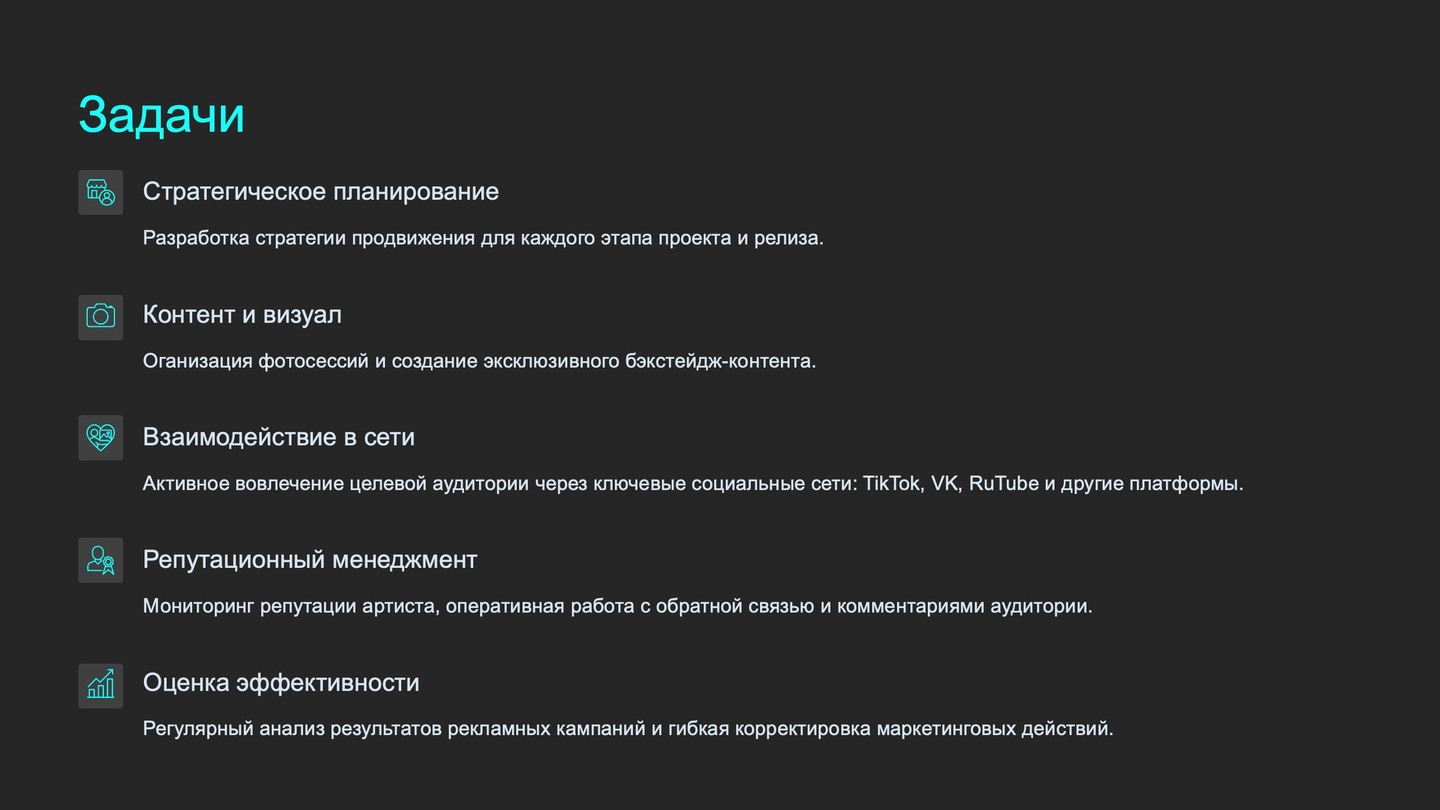
Task: Click the word RuTube in the text
Action: click(1003, 484)
